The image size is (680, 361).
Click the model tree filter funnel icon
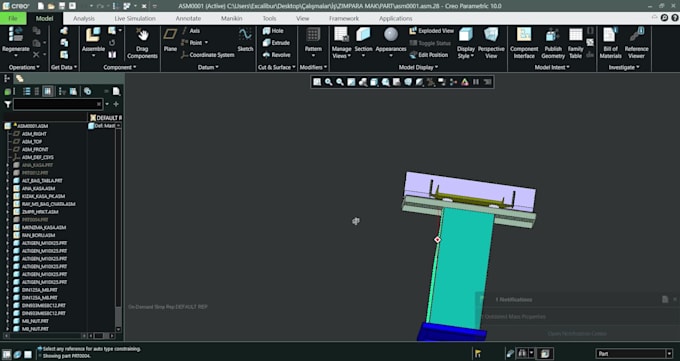pyautogui.click(x=8, y=104)
